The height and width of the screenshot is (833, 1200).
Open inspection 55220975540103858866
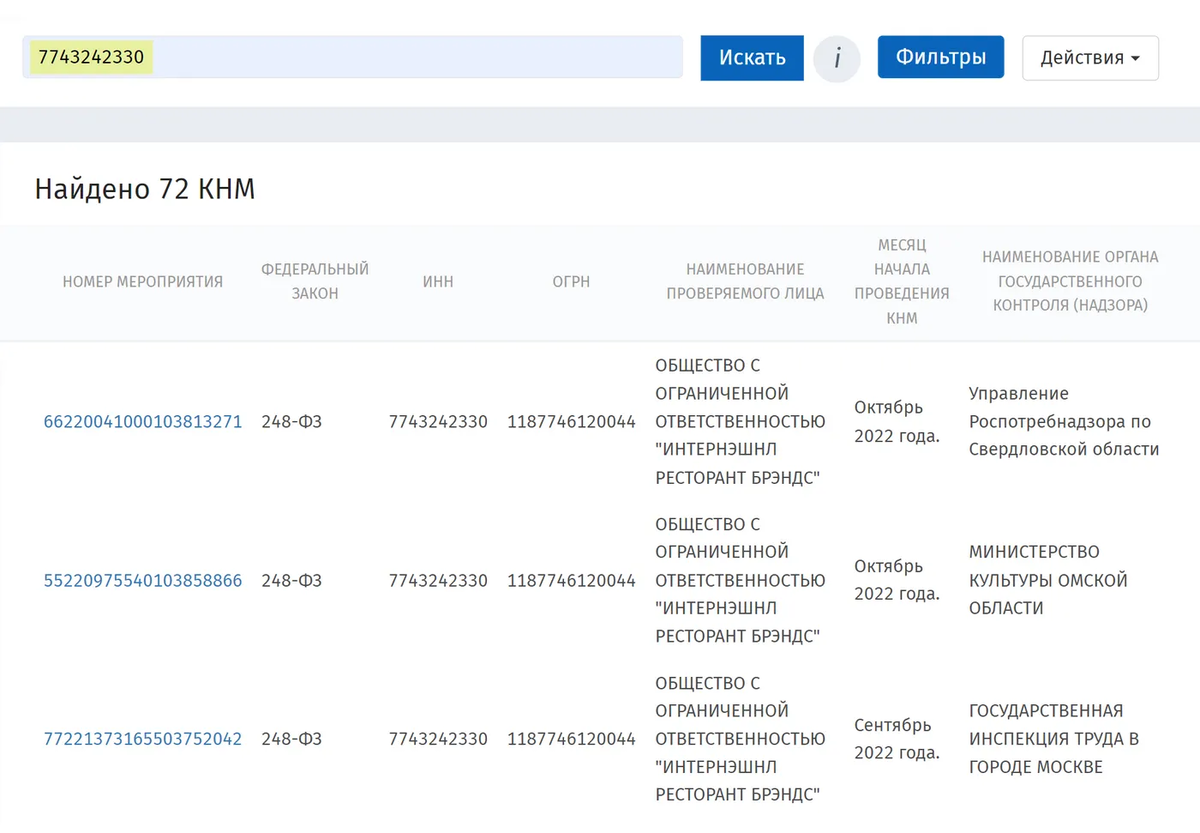pos(142,580)
